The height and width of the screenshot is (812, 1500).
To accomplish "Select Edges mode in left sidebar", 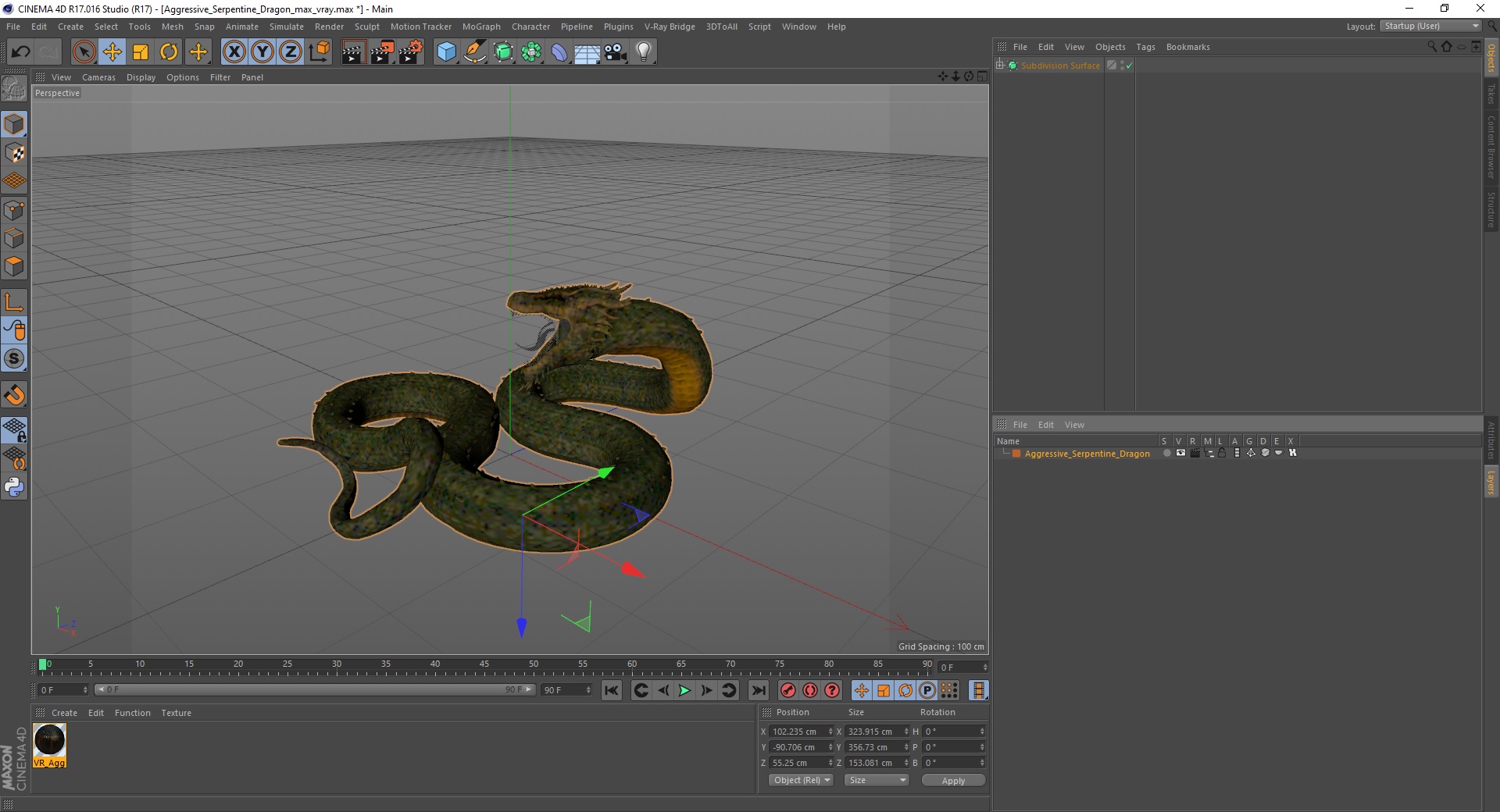I will (x=14, y=238).
